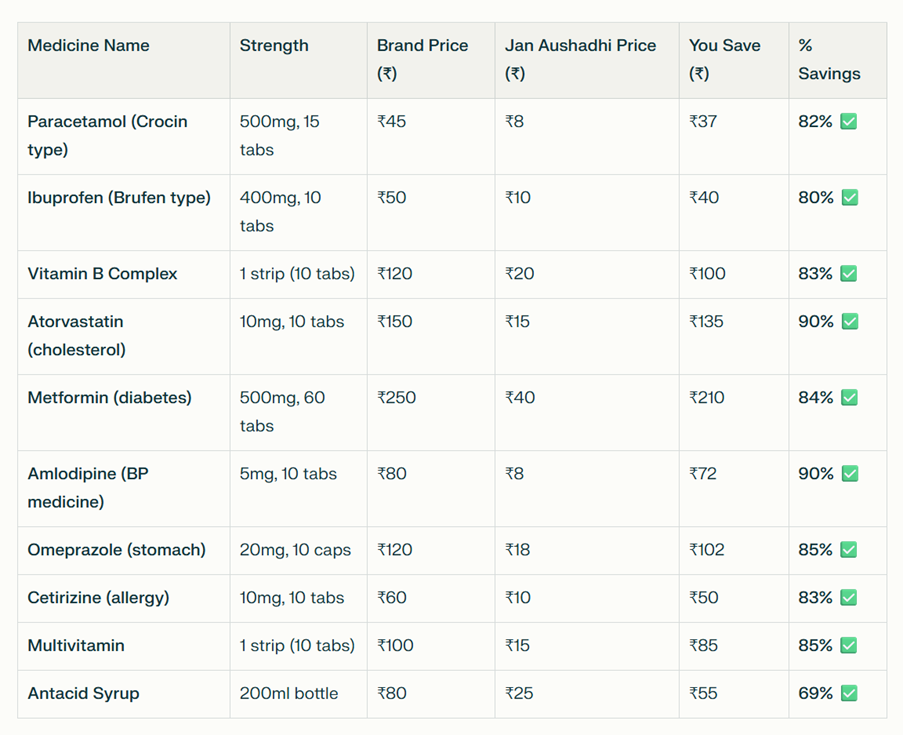Click the green checkmark in the Amlodipine row
The image size is (903, 735).
click(849, 474)
